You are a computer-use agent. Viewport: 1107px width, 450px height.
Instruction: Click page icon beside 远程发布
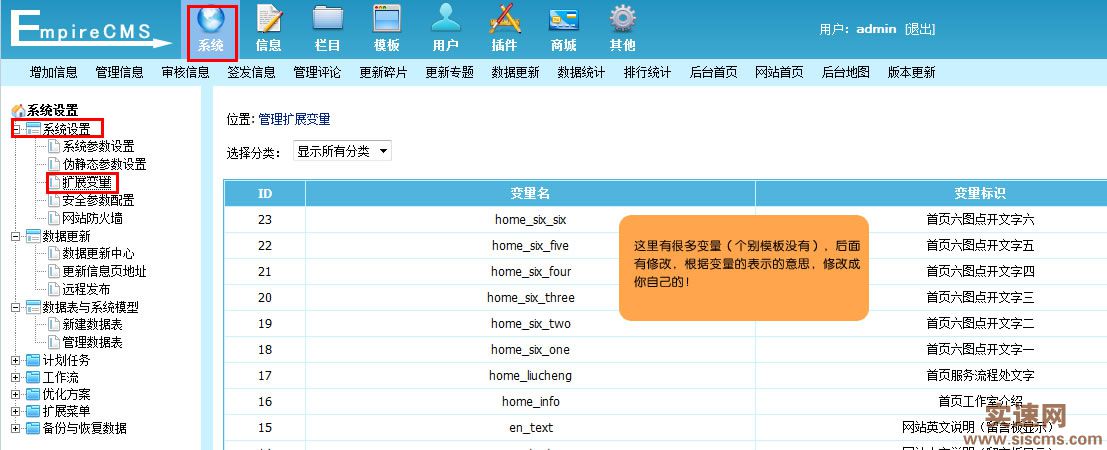coord(54,289)
